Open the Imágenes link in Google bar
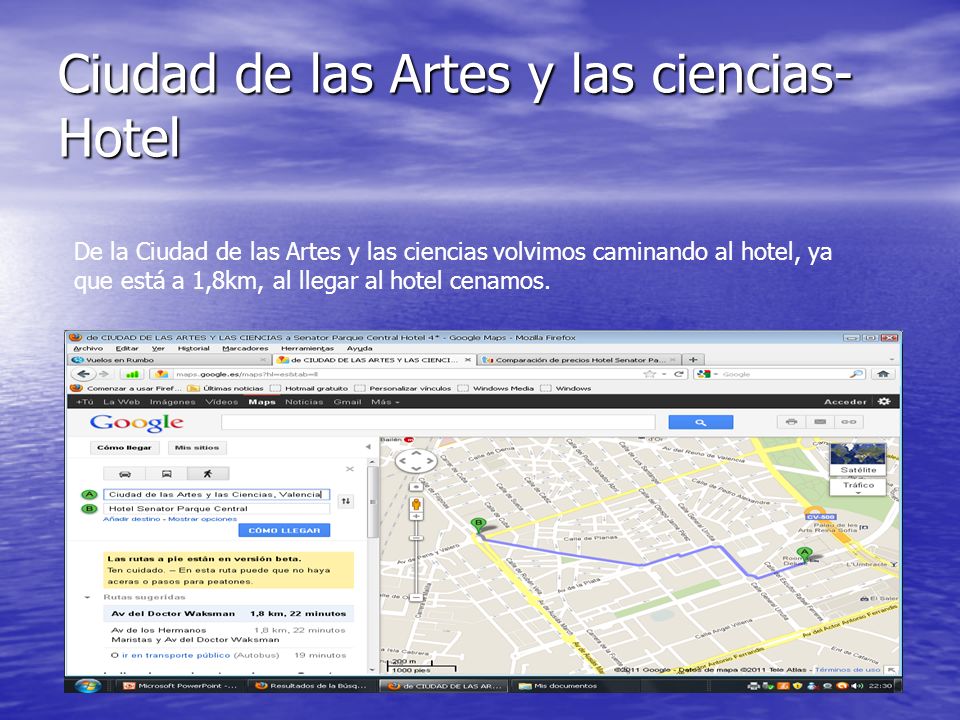960x720 pixels. [172, 402]
